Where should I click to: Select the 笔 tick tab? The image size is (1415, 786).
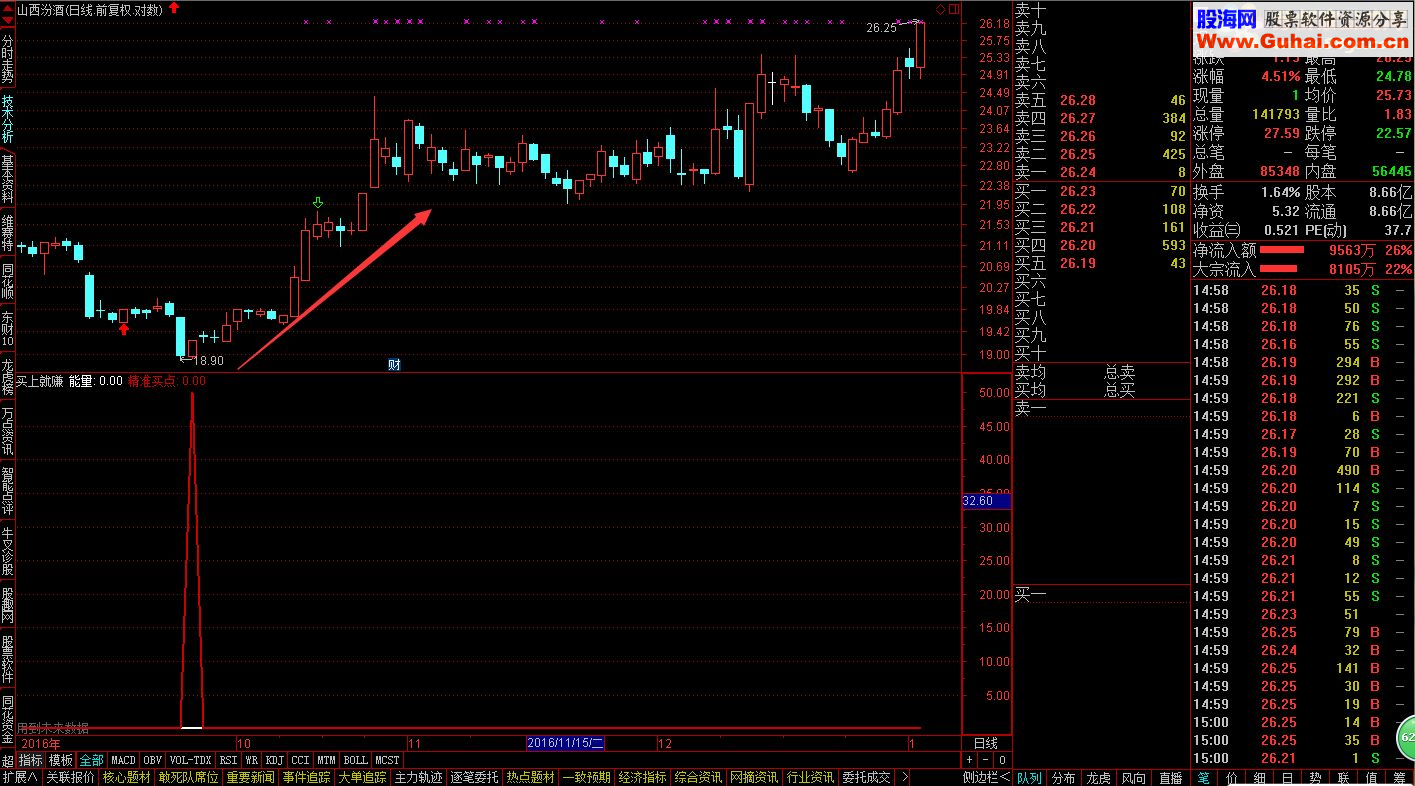click(1204, 778)
